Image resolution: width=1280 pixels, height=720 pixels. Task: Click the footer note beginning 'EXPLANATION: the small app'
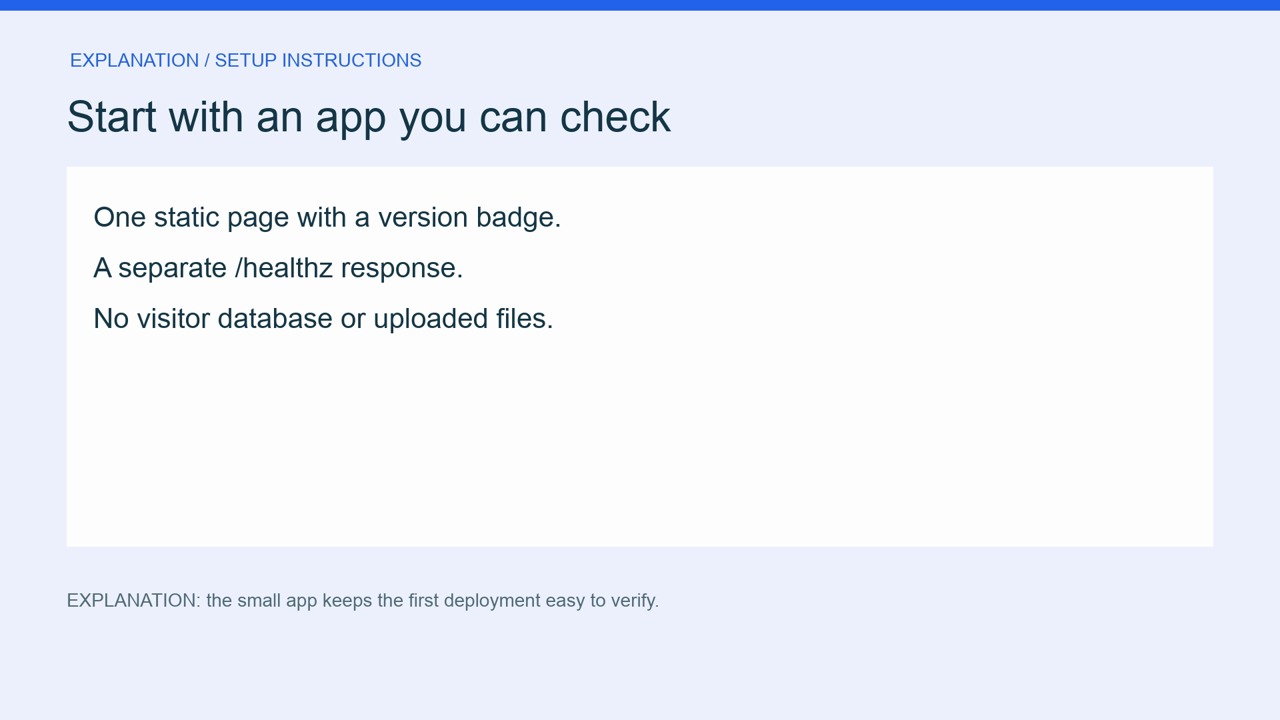tap(362, 600)
